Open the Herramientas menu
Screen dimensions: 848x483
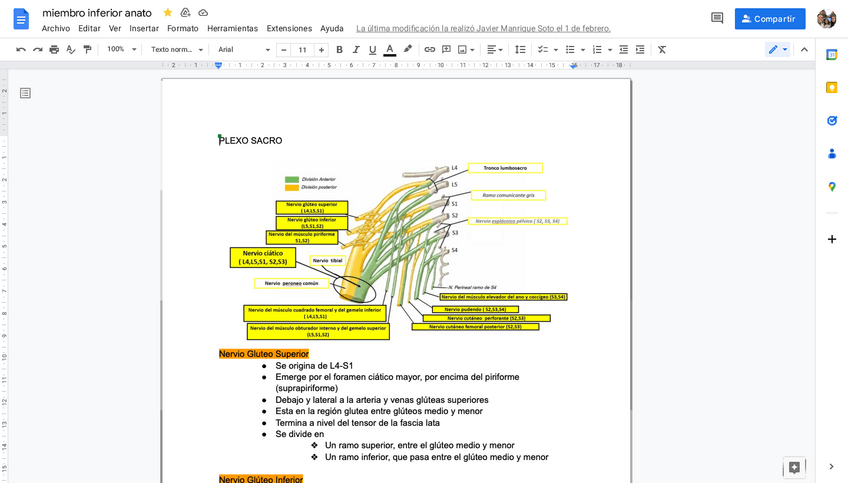232,28
